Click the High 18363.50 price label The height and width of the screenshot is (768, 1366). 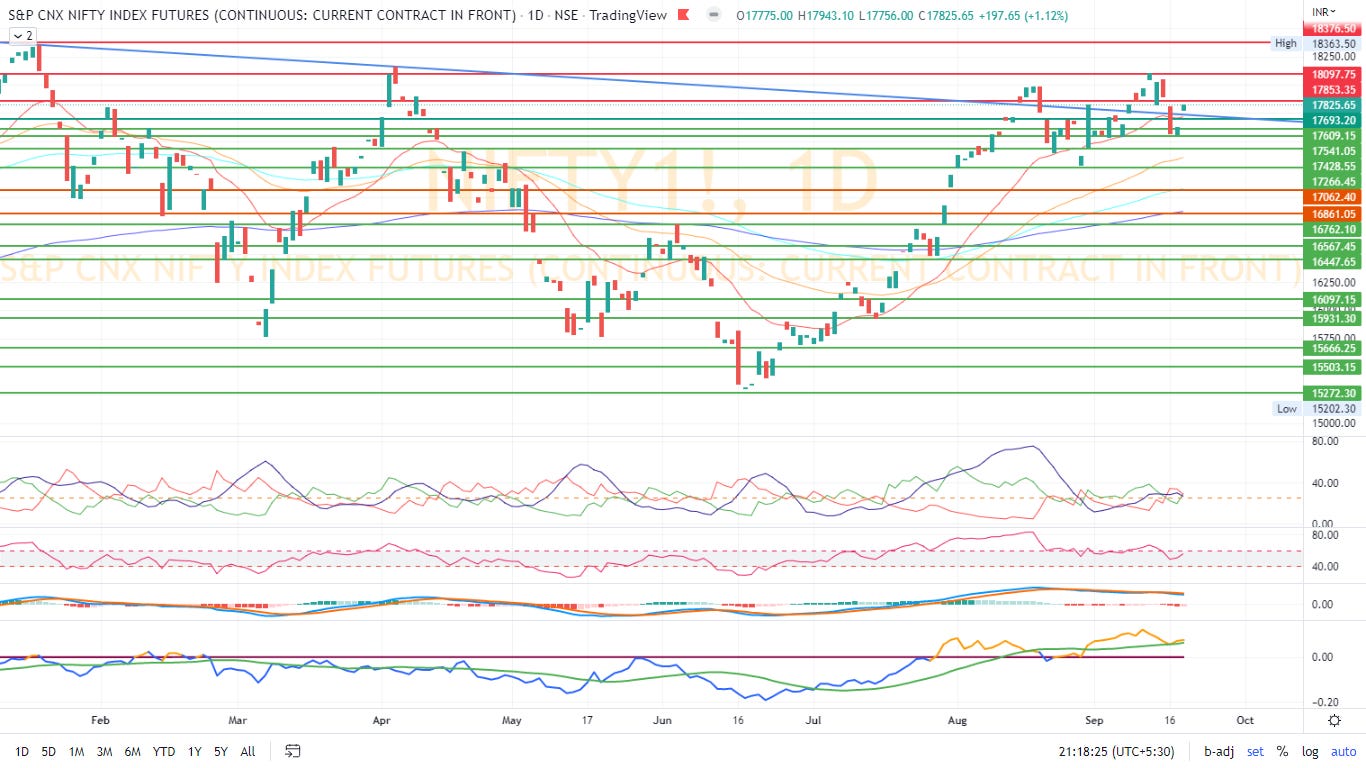1334,44
